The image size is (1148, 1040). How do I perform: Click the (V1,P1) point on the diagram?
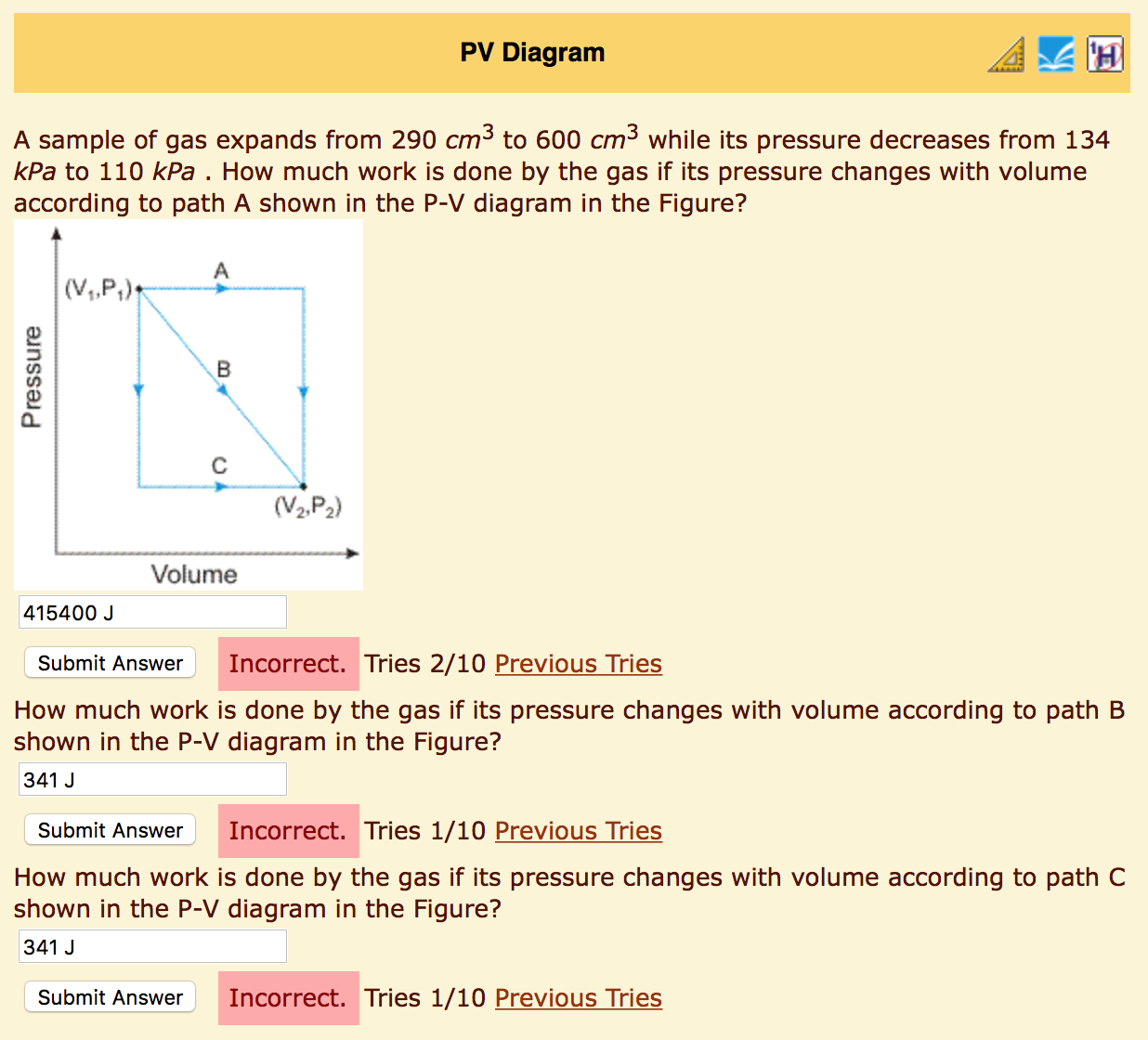139,289
